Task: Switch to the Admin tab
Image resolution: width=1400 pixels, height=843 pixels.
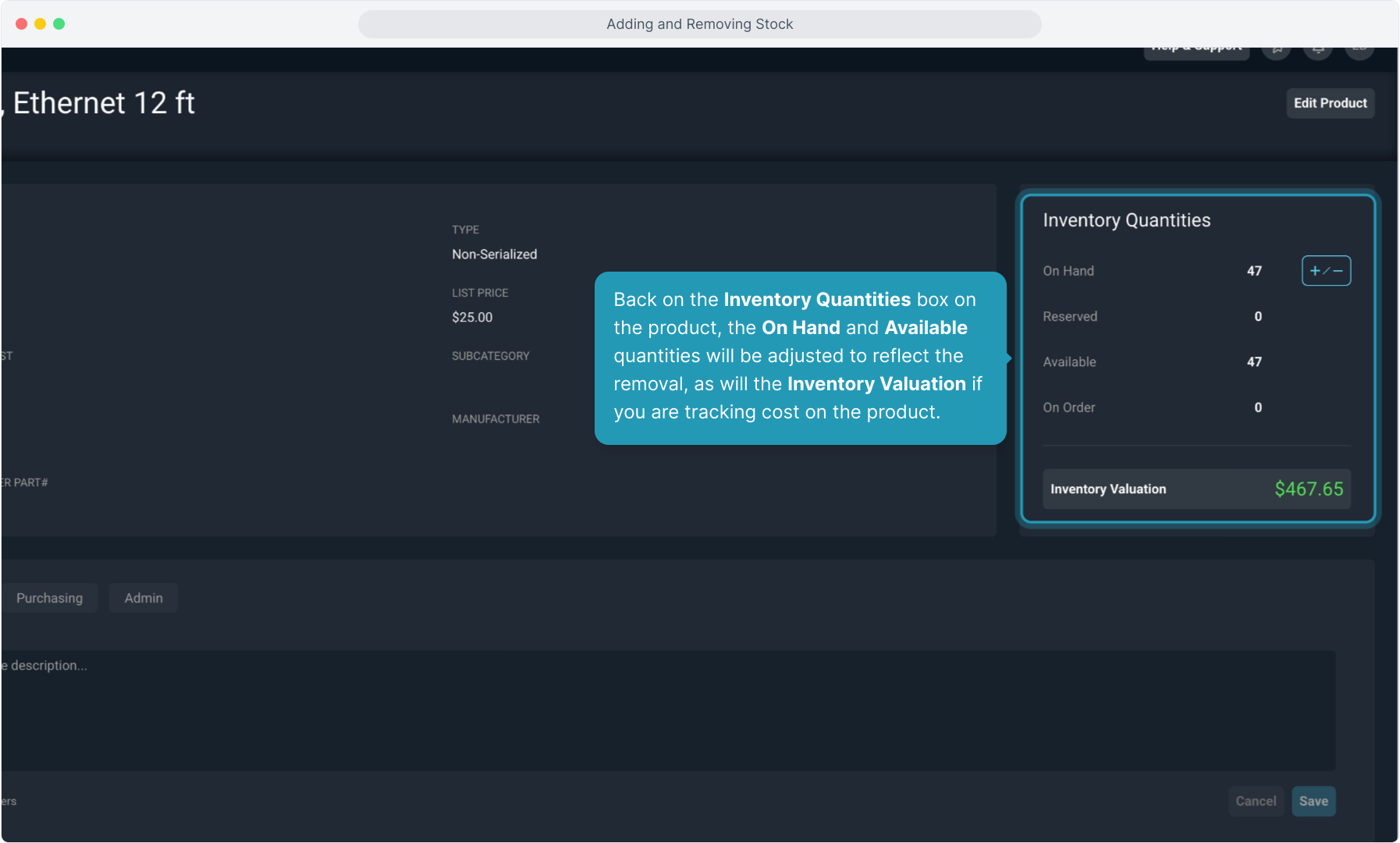Action: pos(144,598)
